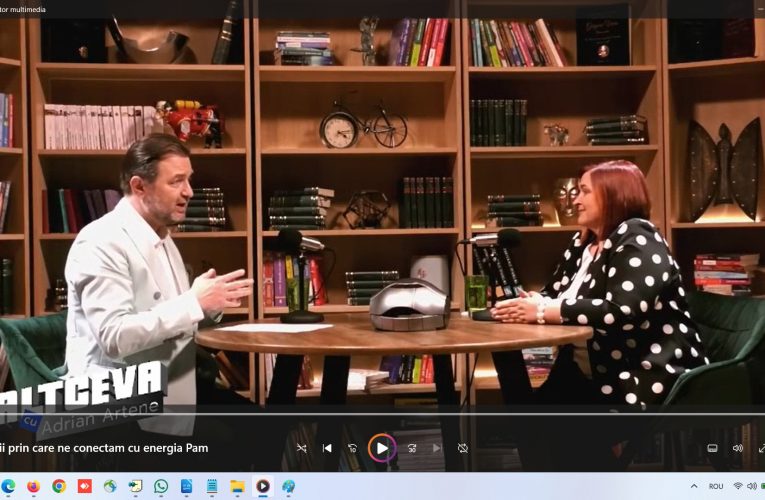
Task: Skip forward 30 seconds
Action: tap(412, 448)
